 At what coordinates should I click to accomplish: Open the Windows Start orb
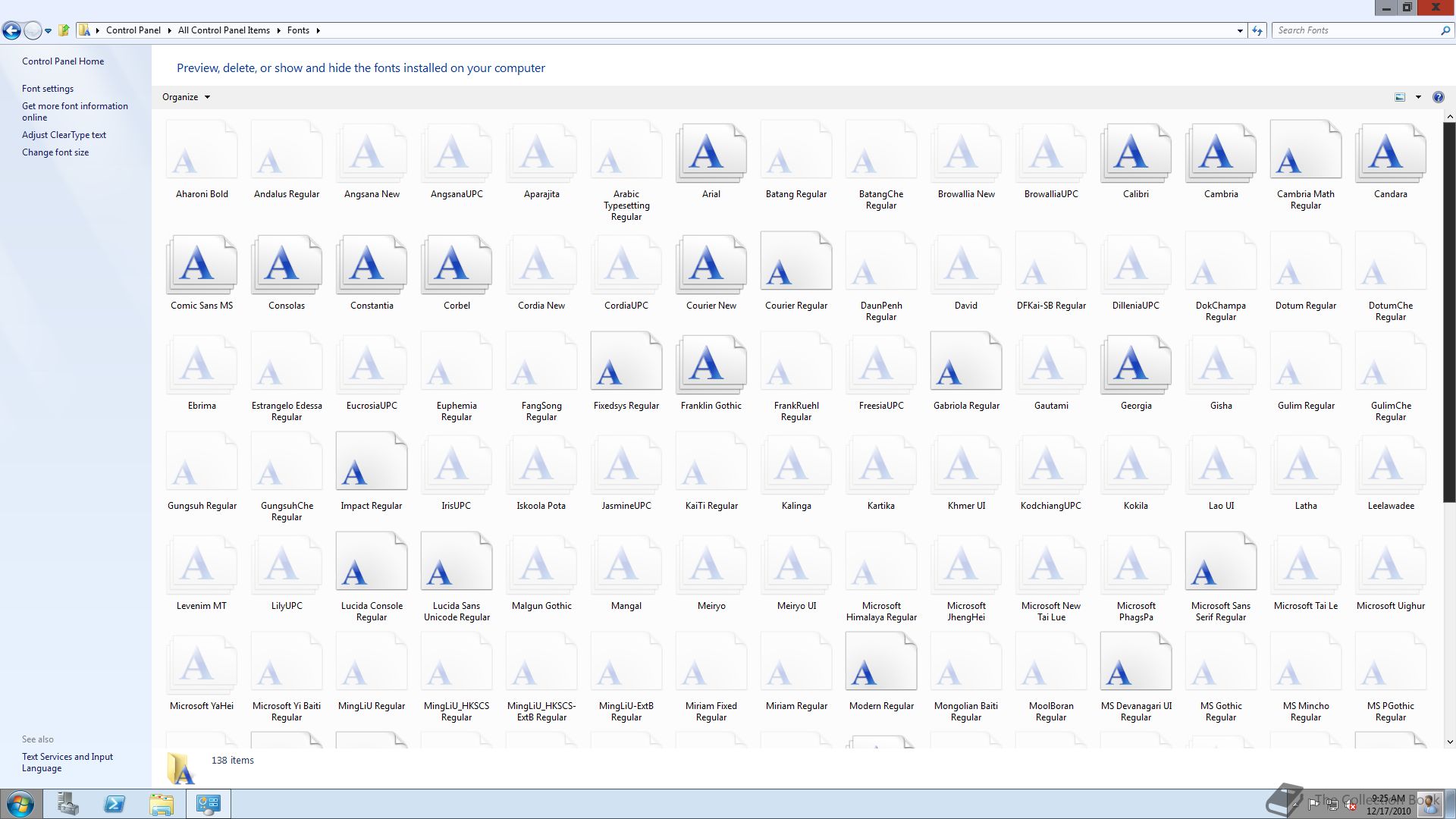coord(20,804)
